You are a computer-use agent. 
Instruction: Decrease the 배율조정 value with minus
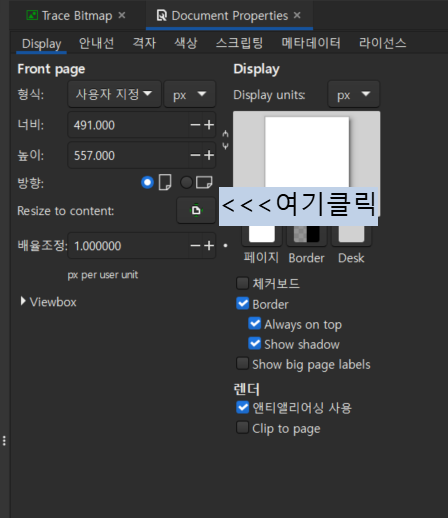point(195,246)
